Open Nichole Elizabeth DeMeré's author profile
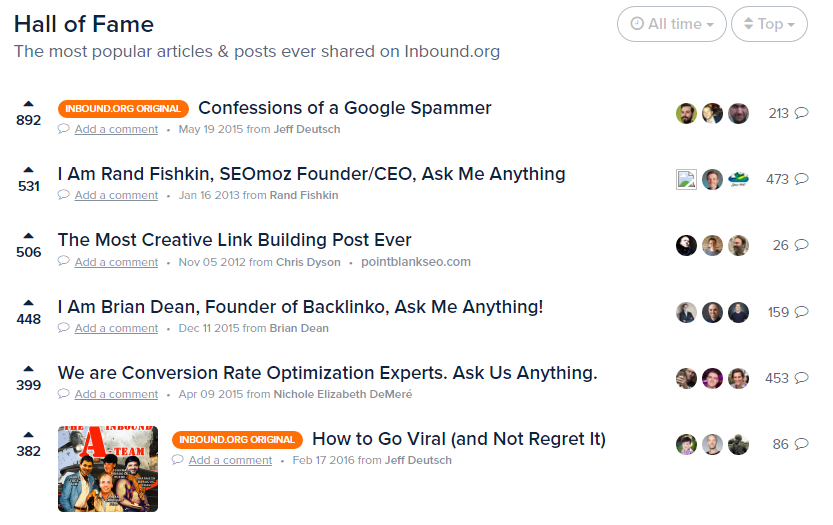Image resolution: width=833 pixels, height=525 pixels. 343,394
